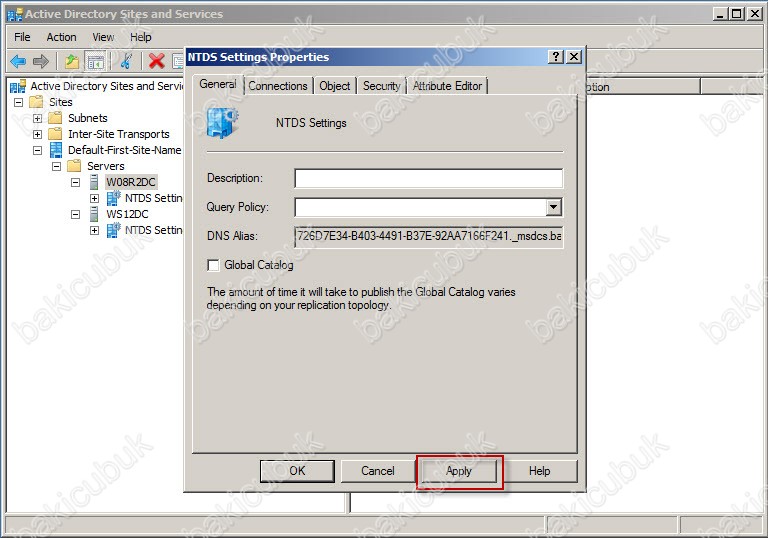Click the Apply button
This screenshot has height=538, width=768.
pyautogui.click(x=459, y=471)
